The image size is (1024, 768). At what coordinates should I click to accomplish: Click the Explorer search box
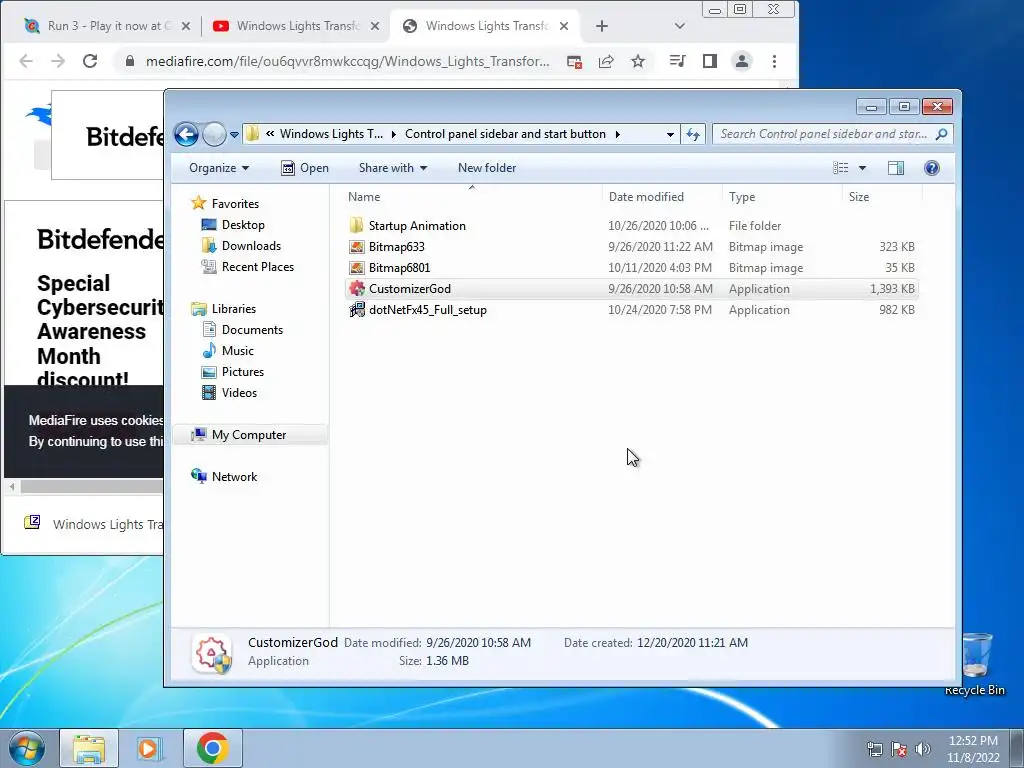tap(833, 134)
